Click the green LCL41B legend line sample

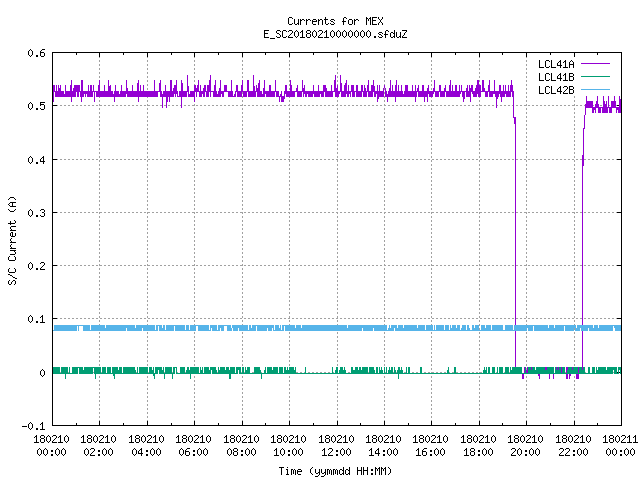pyautogui.click(x=595, y=77)
